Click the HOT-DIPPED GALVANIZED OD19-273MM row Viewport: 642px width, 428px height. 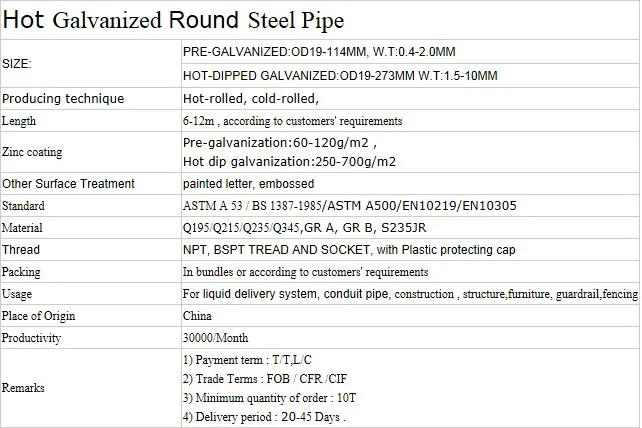tap(340, 76)
